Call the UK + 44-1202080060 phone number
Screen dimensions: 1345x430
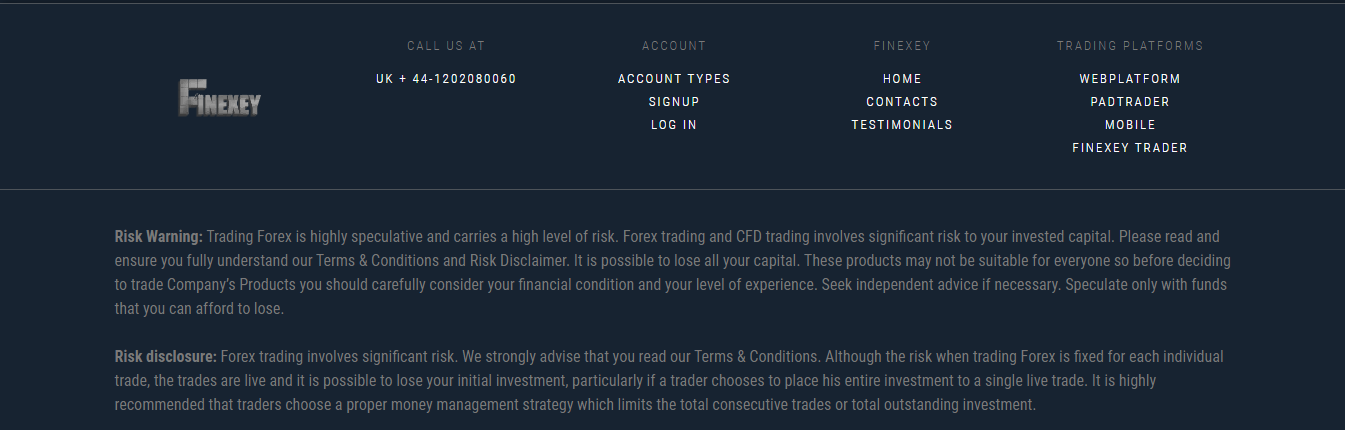pos(446,79)
